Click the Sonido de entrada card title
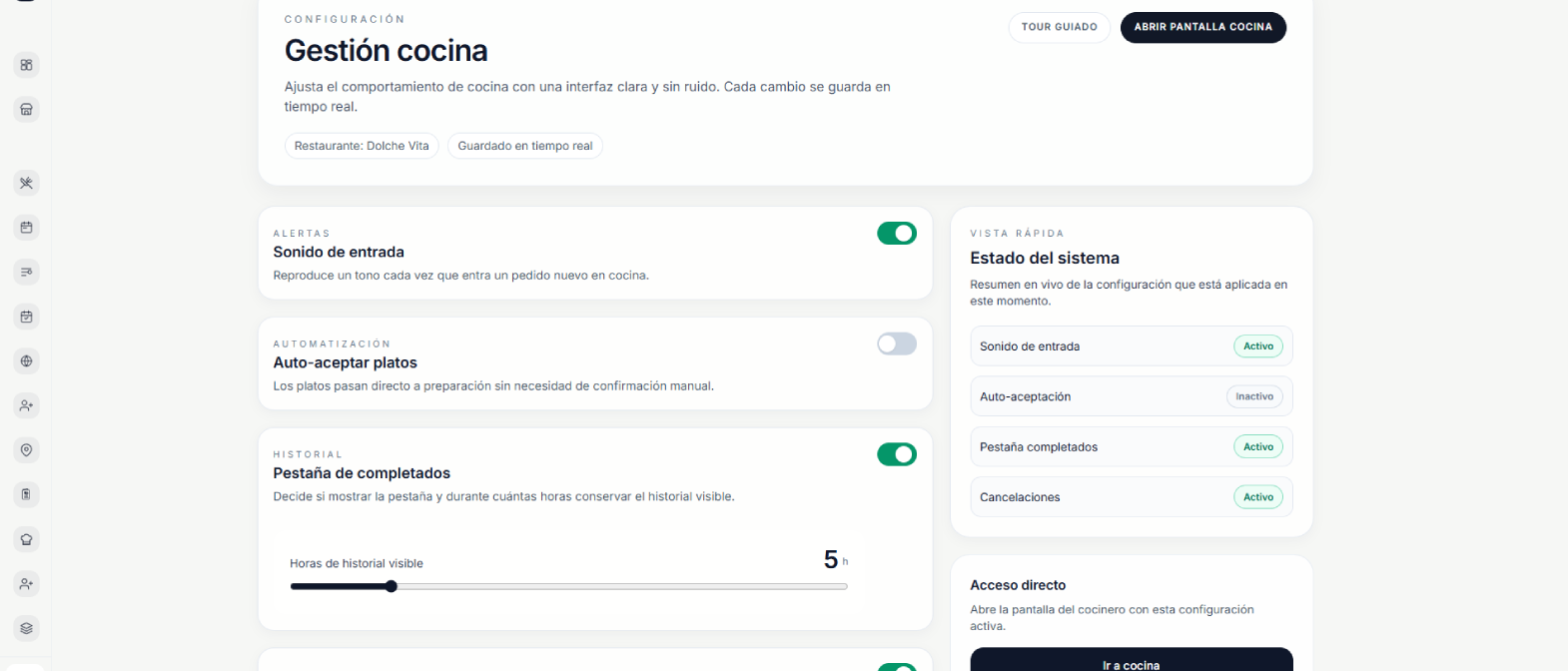The height and width of the screenshot is (671, 1568). click(x=339, y=252)
